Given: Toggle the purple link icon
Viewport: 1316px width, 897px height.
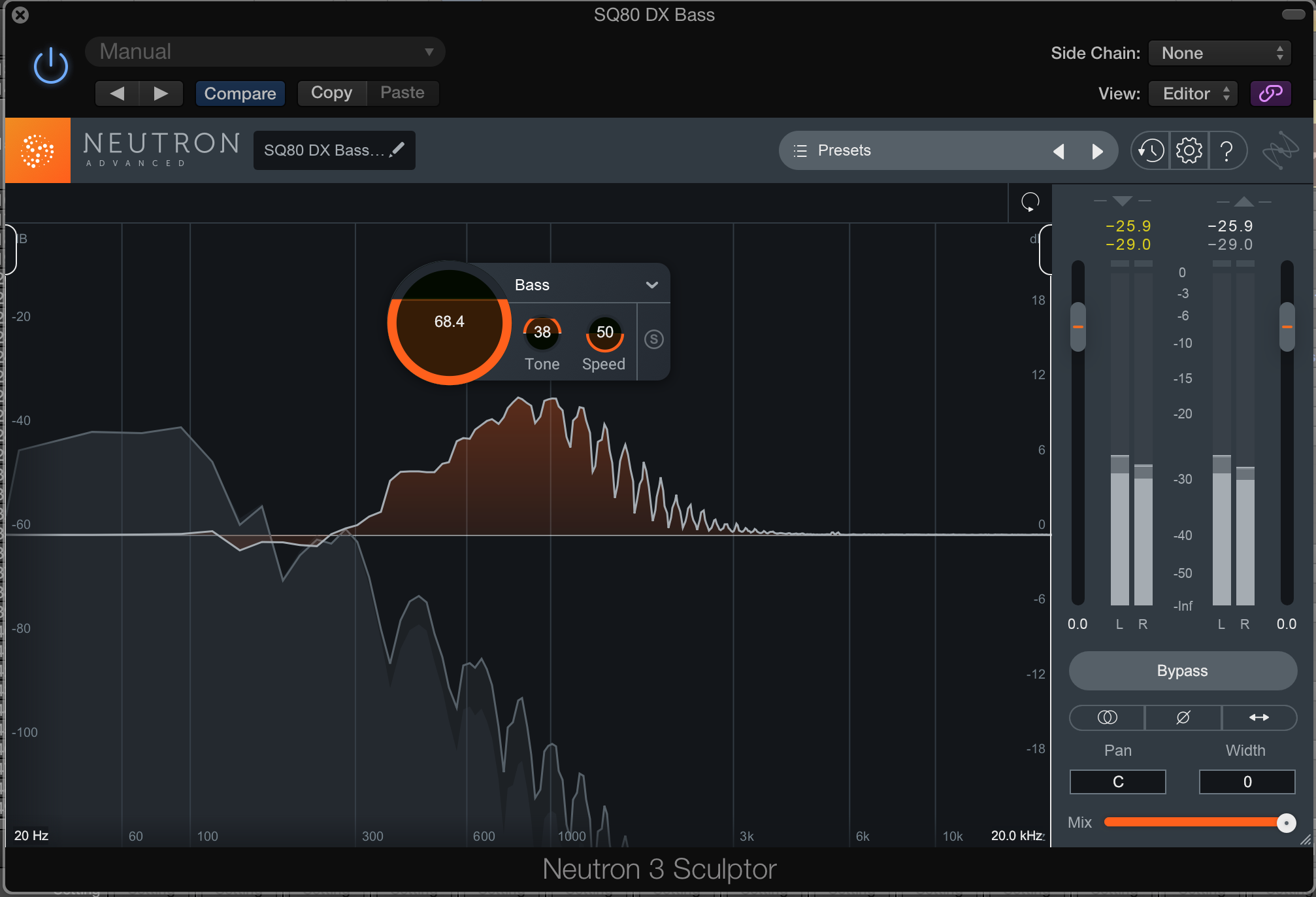Looking at the screenshot, I should click(1271, 93).
